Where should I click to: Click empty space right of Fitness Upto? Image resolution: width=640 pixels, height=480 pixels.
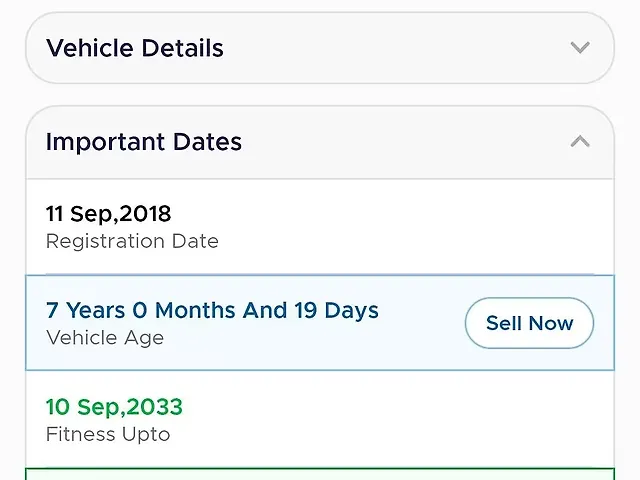420,420
